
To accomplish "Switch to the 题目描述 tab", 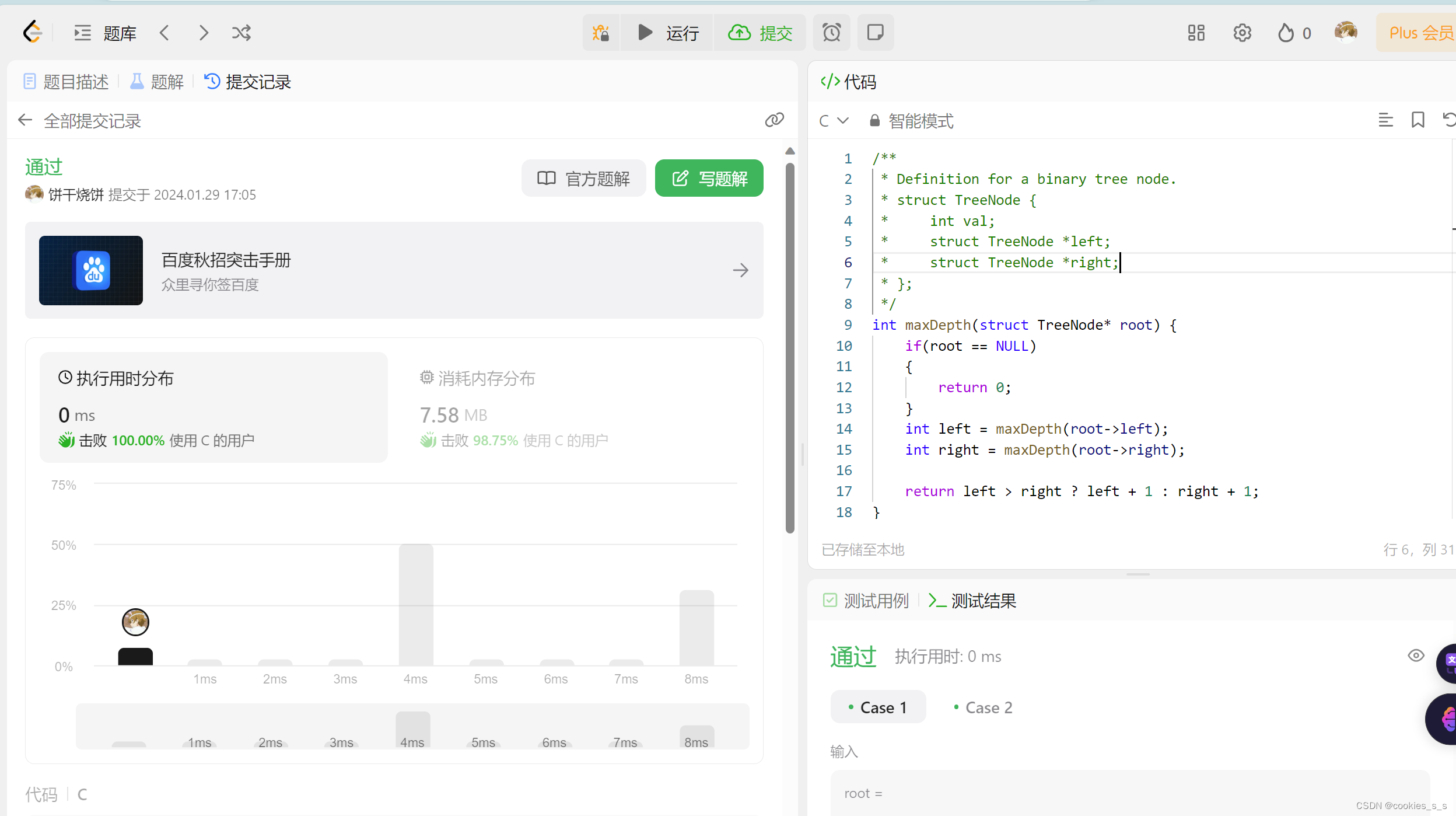I will 66,82.
